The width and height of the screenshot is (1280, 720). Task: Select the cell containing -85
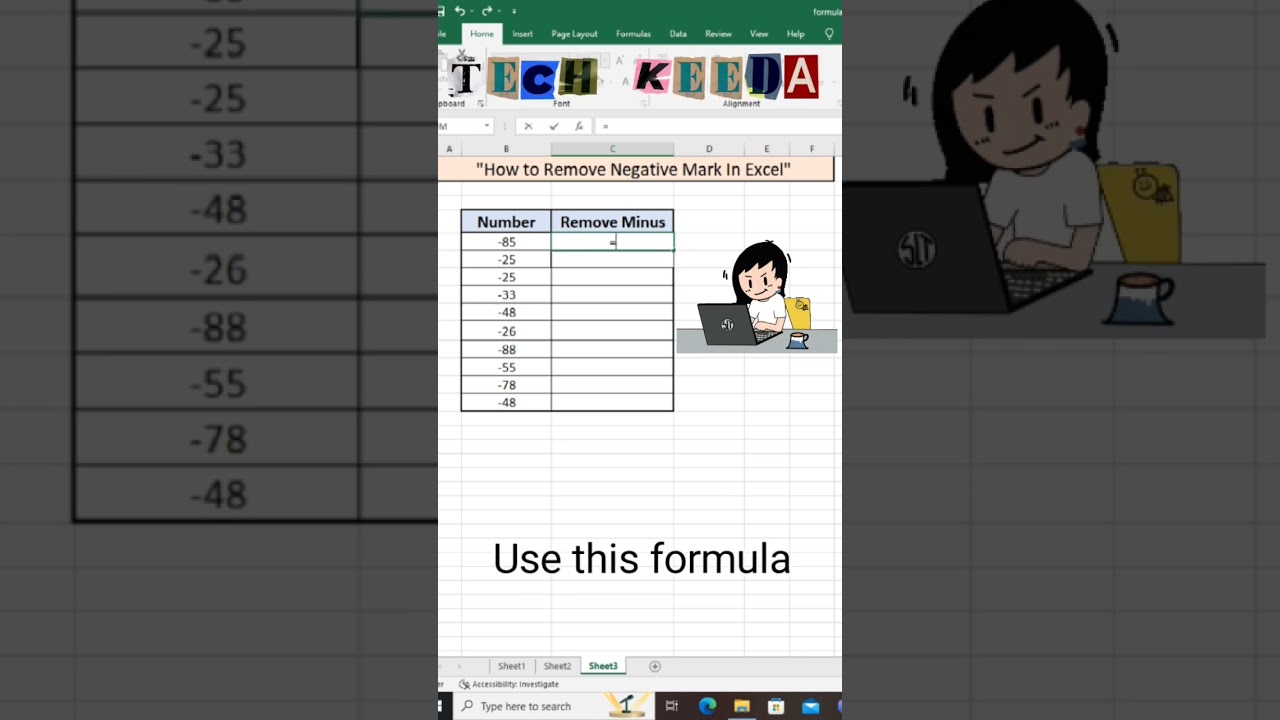click(x=506, y=242)
